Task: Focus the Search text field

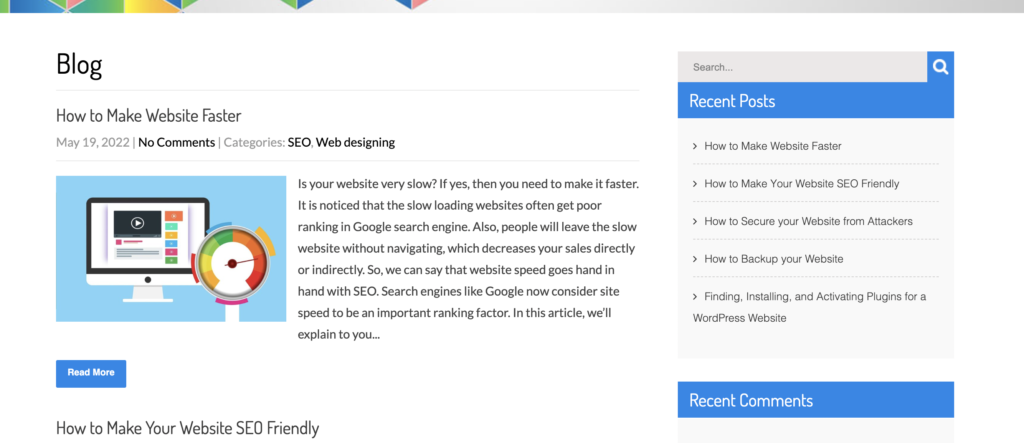Action: (x=802, y=67)
